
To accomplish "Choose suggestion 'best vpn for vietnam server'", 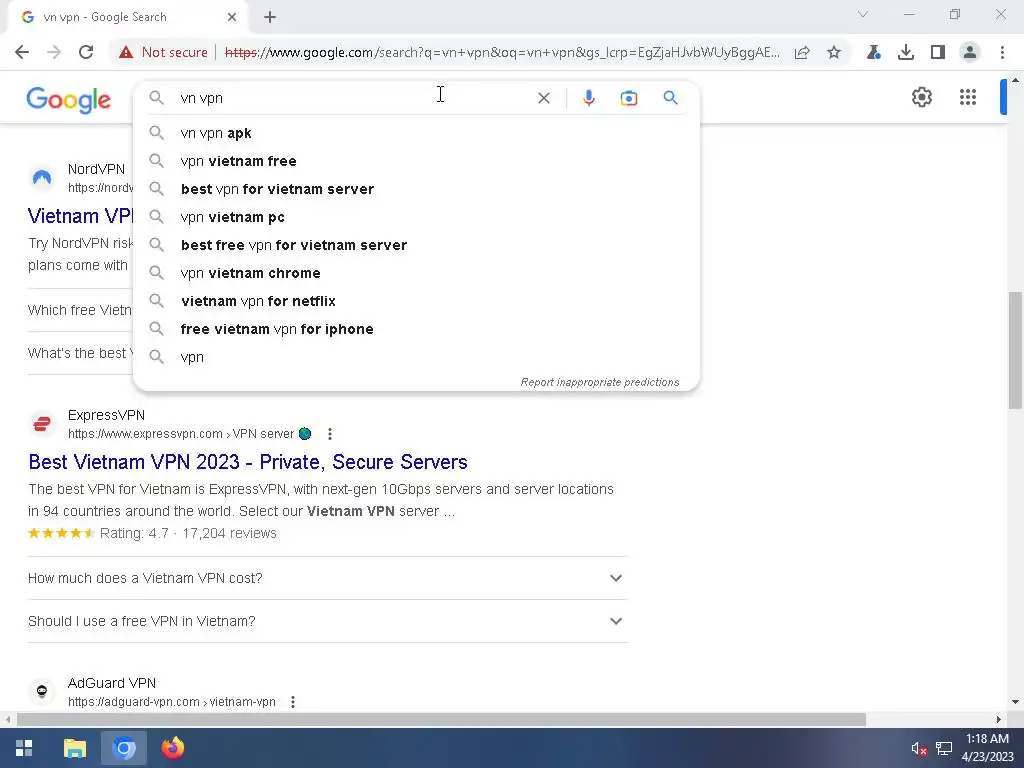I will (416, 189).
